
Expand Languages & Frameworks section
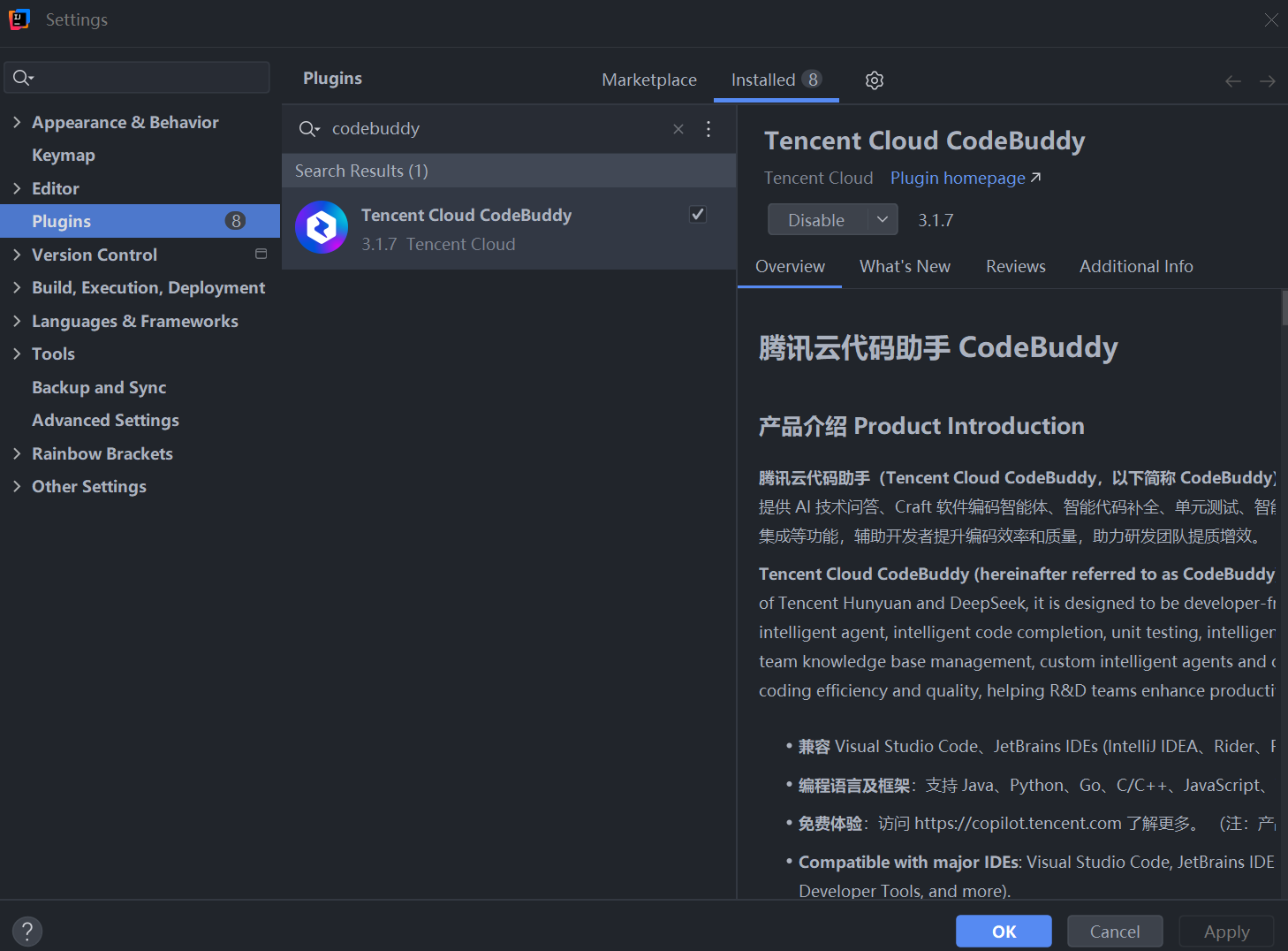click(x=17, y=321)
